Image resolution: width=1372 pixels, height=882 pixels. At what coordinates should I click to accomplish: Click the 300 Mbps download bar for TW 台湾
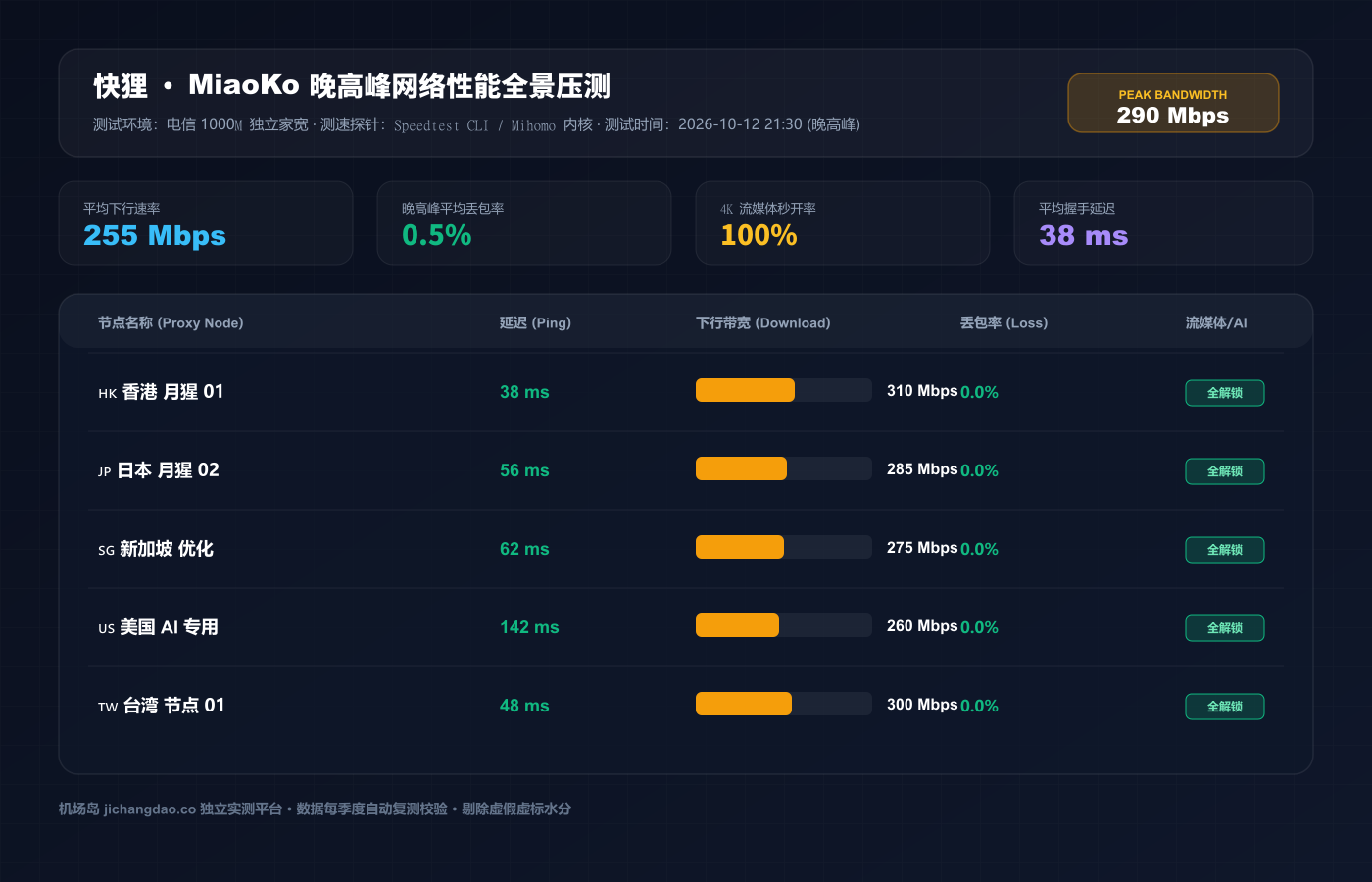pos(784,704)
